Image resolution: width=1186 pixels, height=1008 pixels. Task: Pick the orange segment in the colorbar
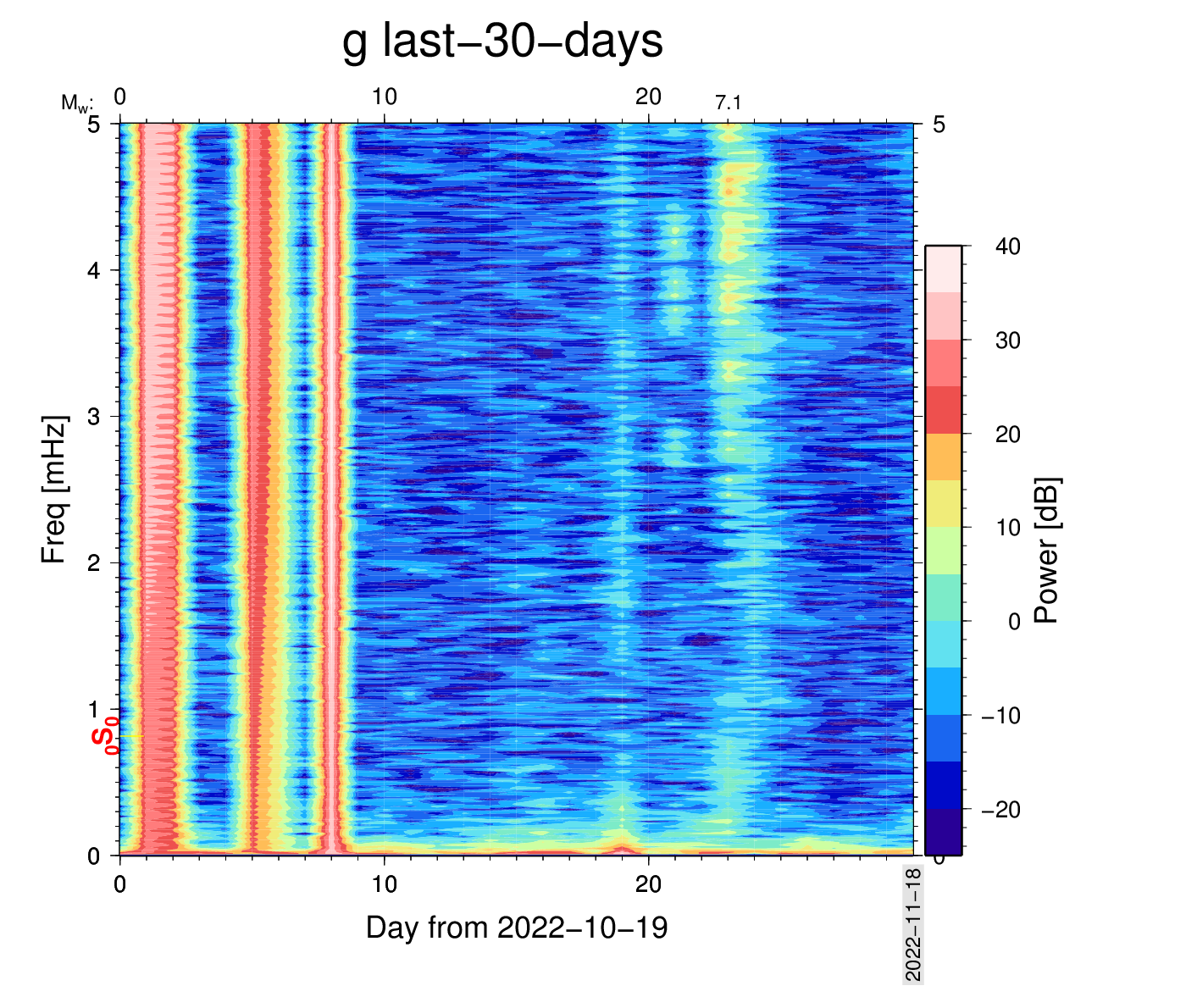pyautogui.click(x=943, y=457)
